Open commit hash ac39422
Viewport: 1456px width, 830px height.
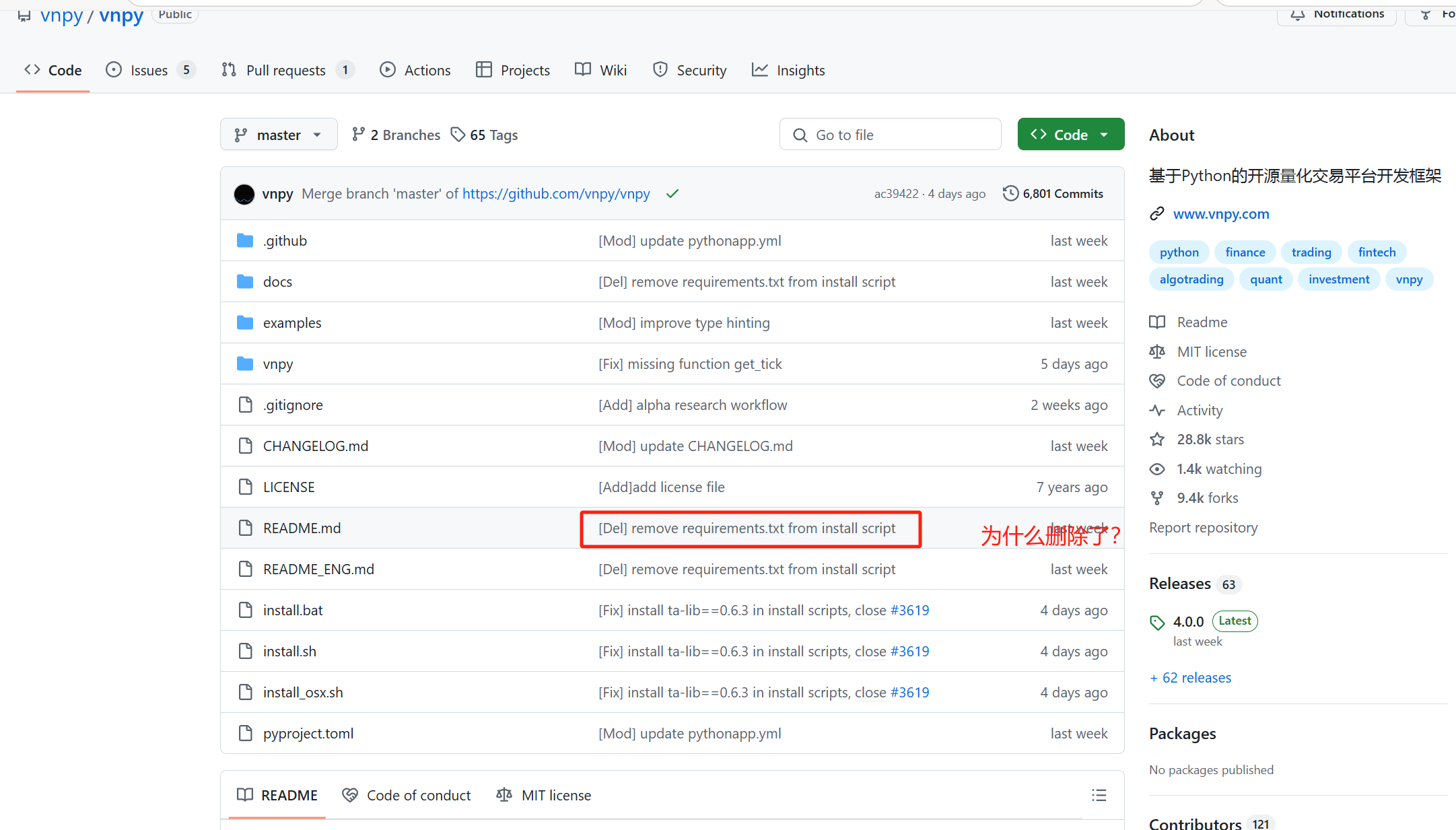(x=896, y=194)
